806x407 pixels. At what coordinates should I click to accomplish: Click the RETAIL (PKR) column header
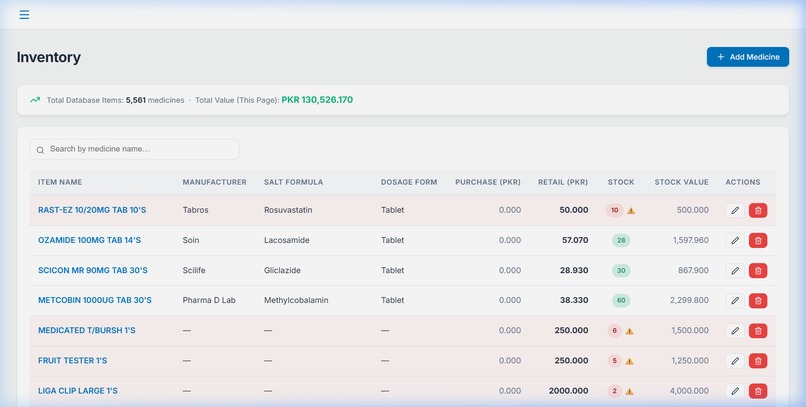tap(563, 182)
